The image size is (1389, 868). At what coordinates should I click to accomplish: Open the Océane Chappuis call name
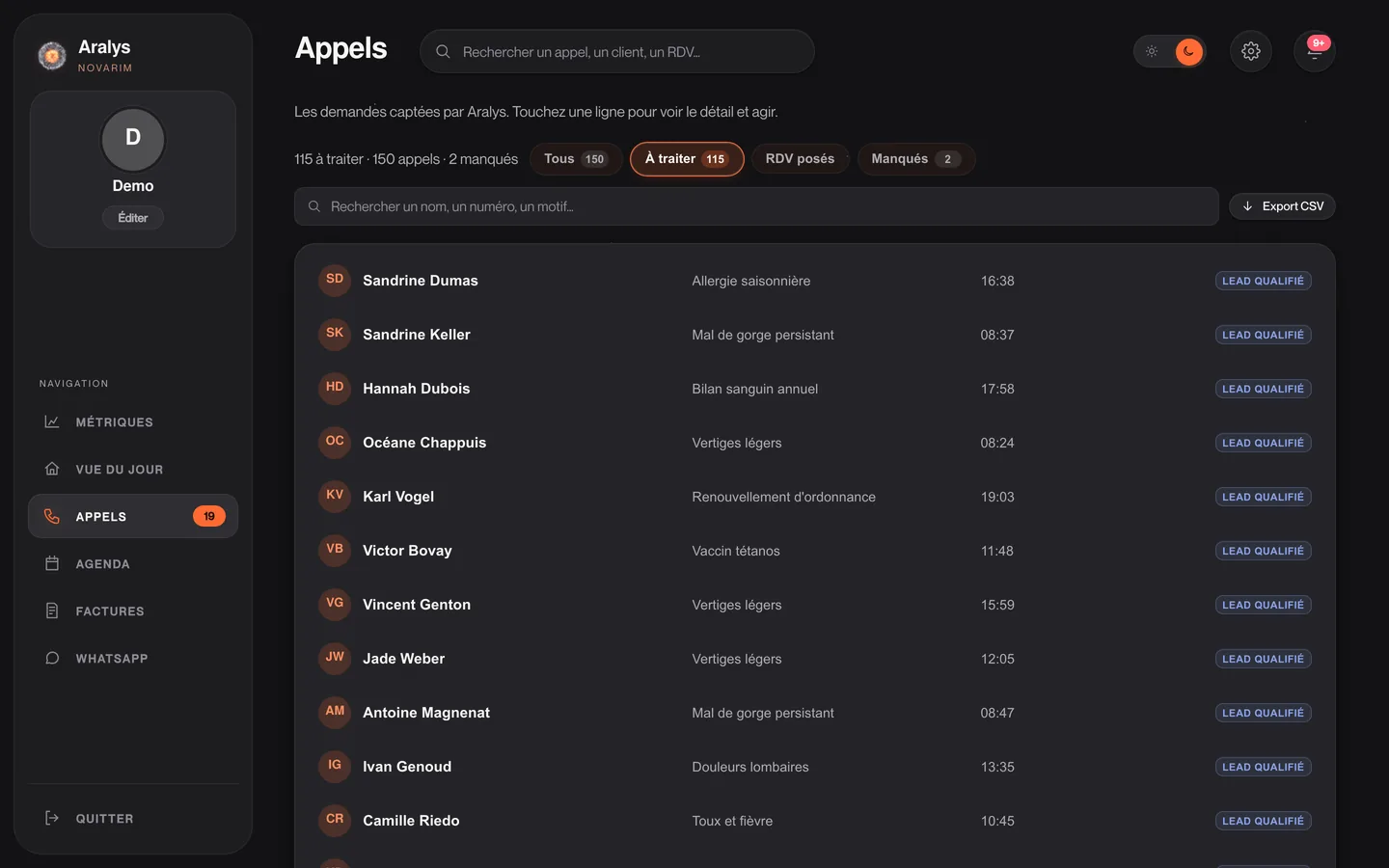click(424, 443)
